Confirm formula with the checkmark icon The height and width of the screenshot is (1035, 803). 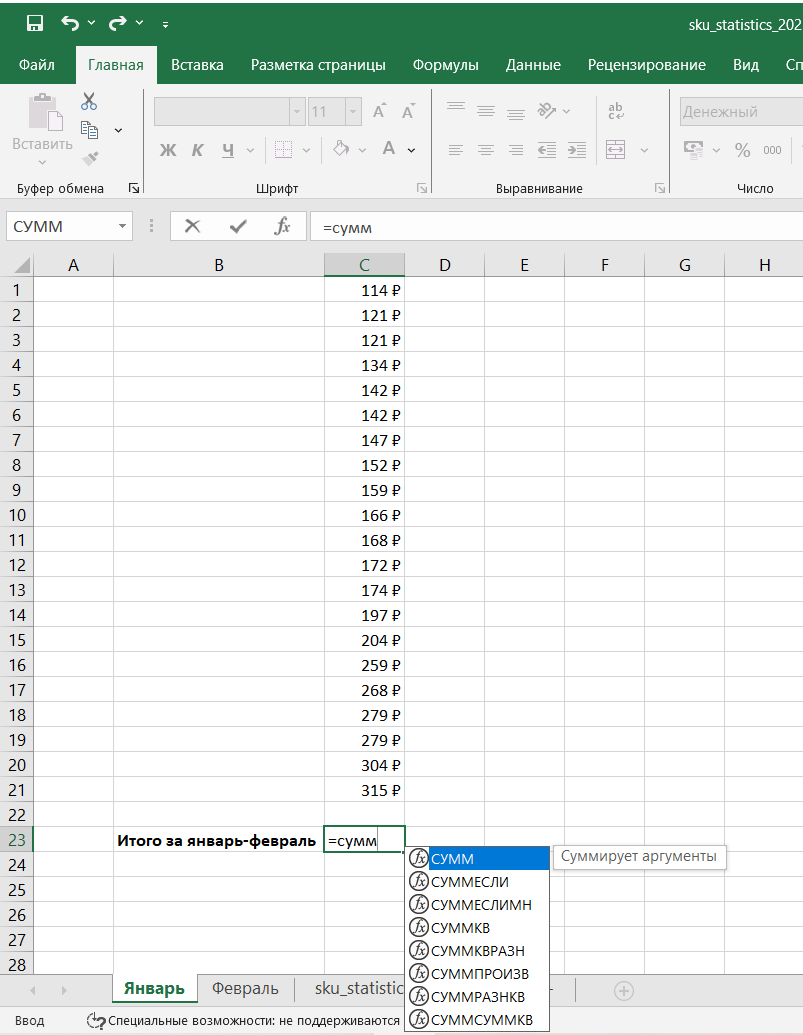click(238, 226)
